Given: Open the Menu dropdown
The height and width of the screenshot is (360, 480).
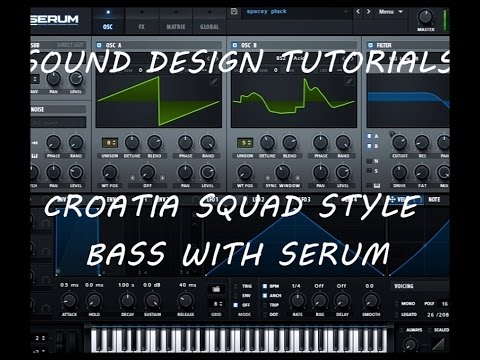Looking at the screenshot, I should (x=391, y=12).
